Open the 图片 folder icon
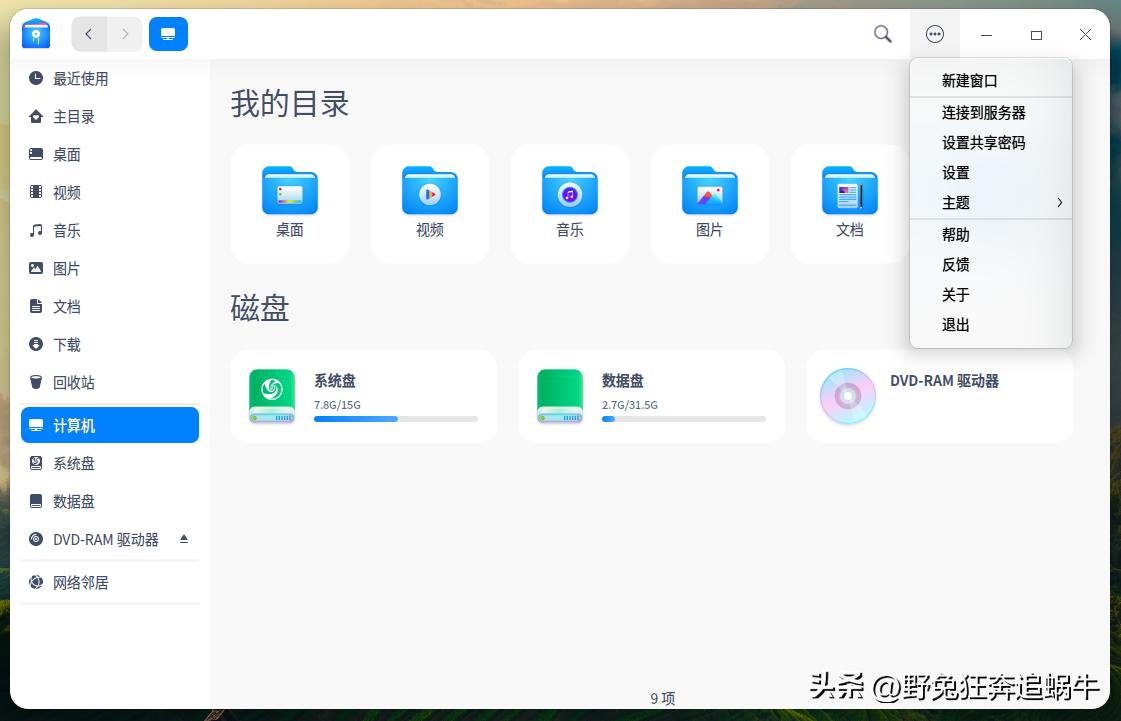1121x721 pixels. click(x=709, y=191)
